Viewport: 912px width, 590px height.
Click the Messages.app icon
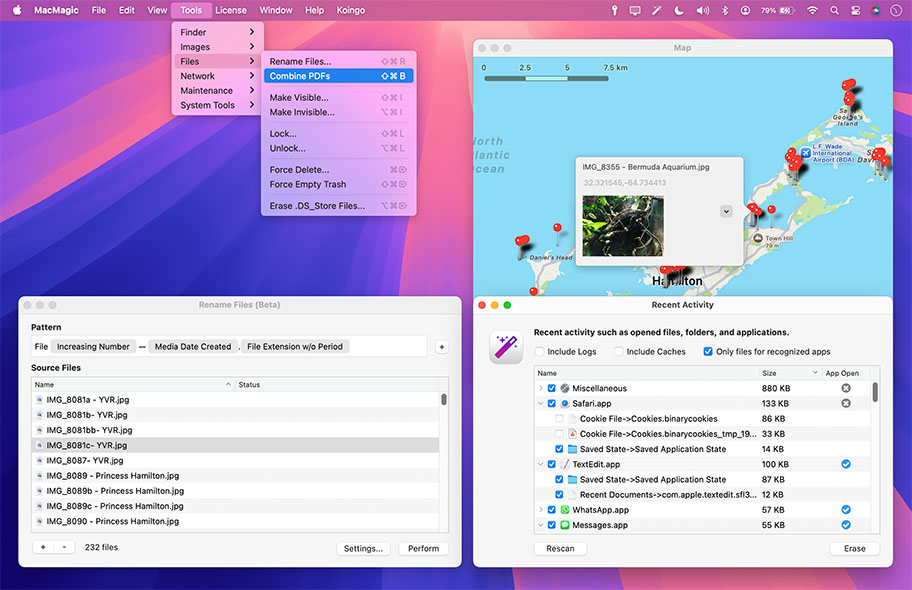point(564,525)
